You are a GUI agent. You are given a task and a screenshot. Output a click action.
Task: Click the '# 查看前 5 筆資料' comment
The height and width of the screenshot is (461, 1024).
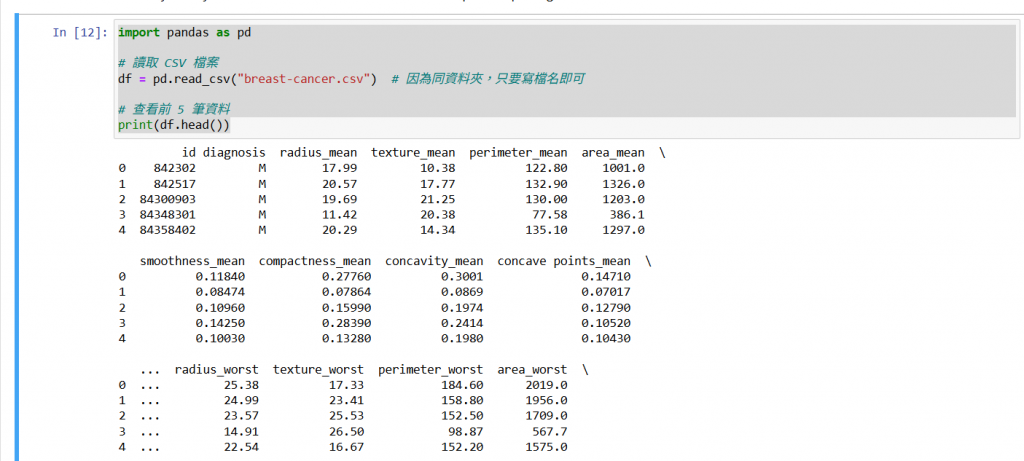[x=174, y=108]
